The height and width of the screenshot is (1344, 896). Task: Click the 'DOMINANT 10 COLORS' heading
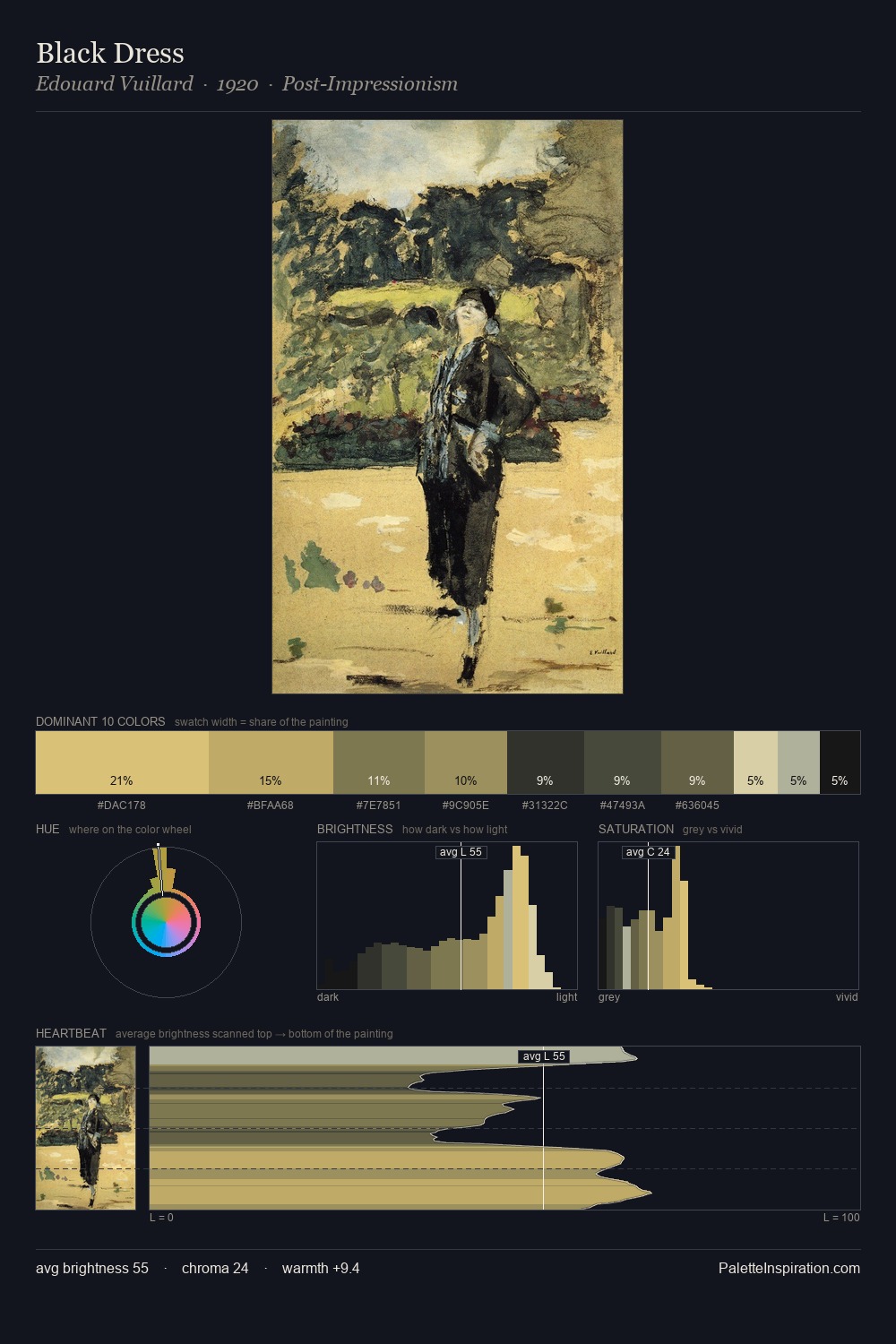coord(100,721)
